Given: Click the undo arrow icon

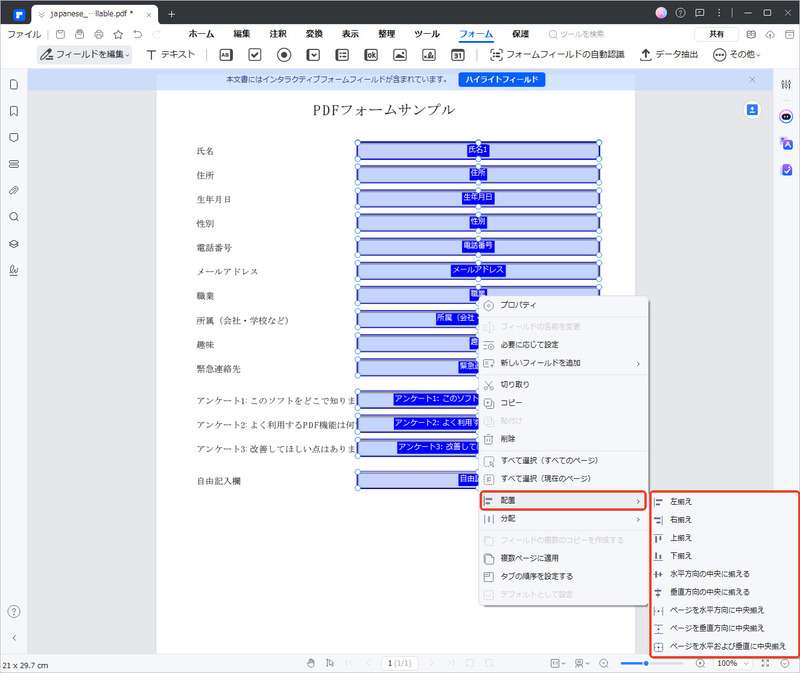Looking at the screenshot, I should pyautogui.click(x=138, y=34).
